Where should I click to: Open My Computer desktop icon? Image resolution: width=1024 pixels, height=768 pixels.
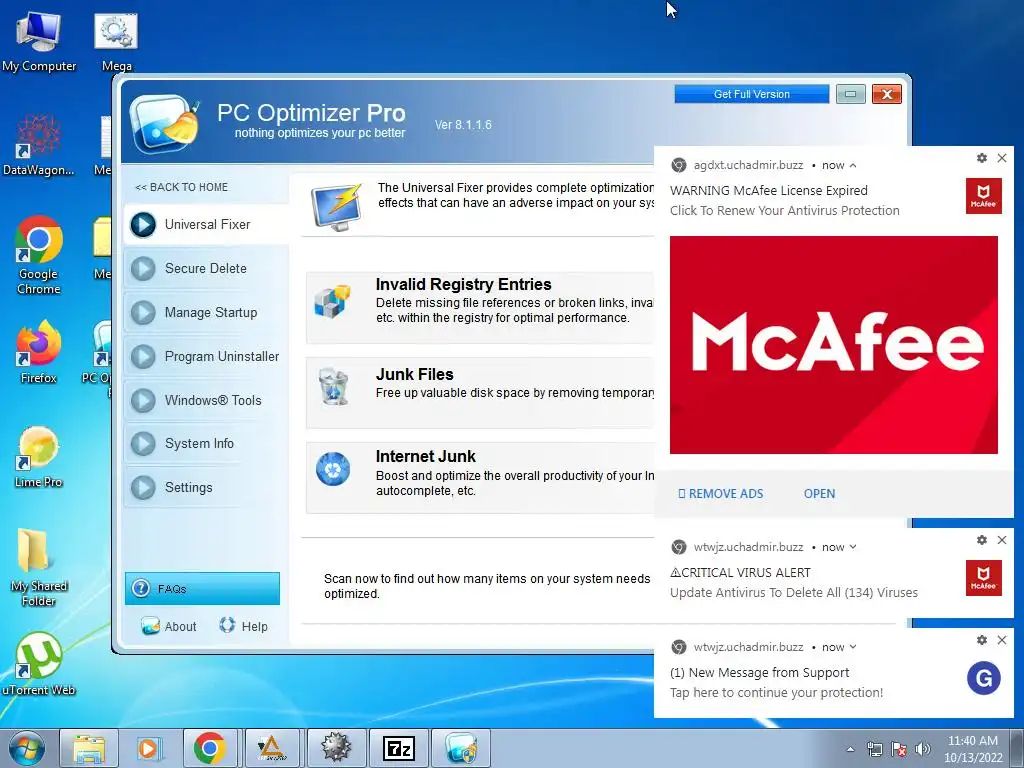tap(39, 40)
